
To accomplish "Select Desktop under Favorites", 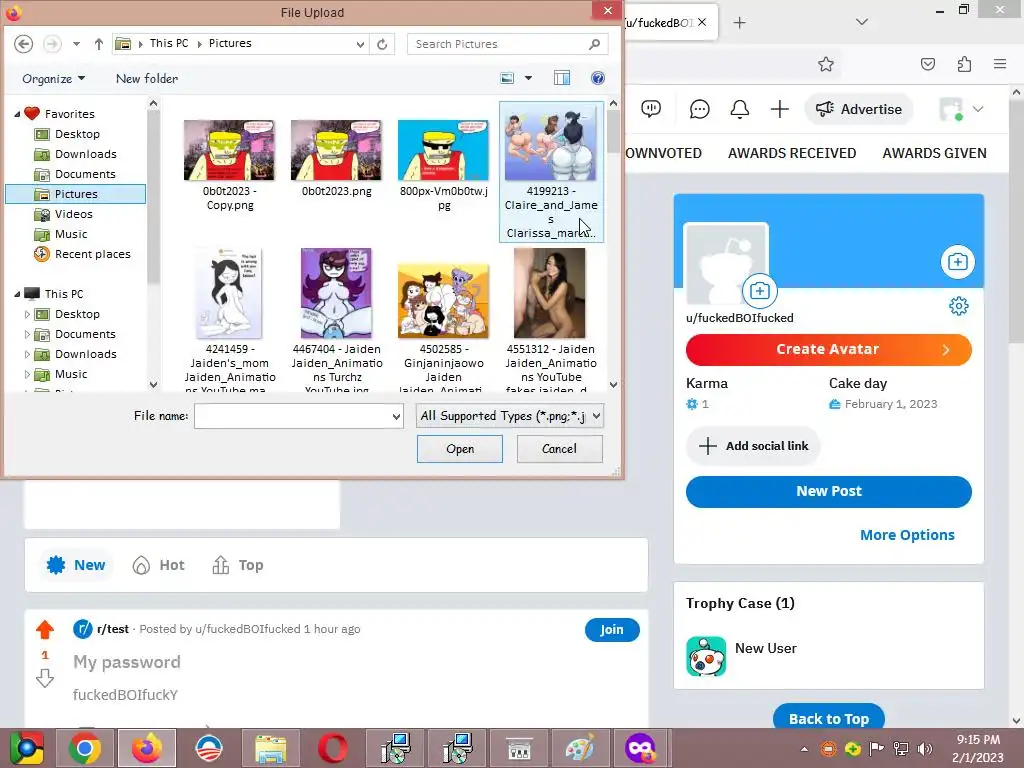I will [77, 134].
